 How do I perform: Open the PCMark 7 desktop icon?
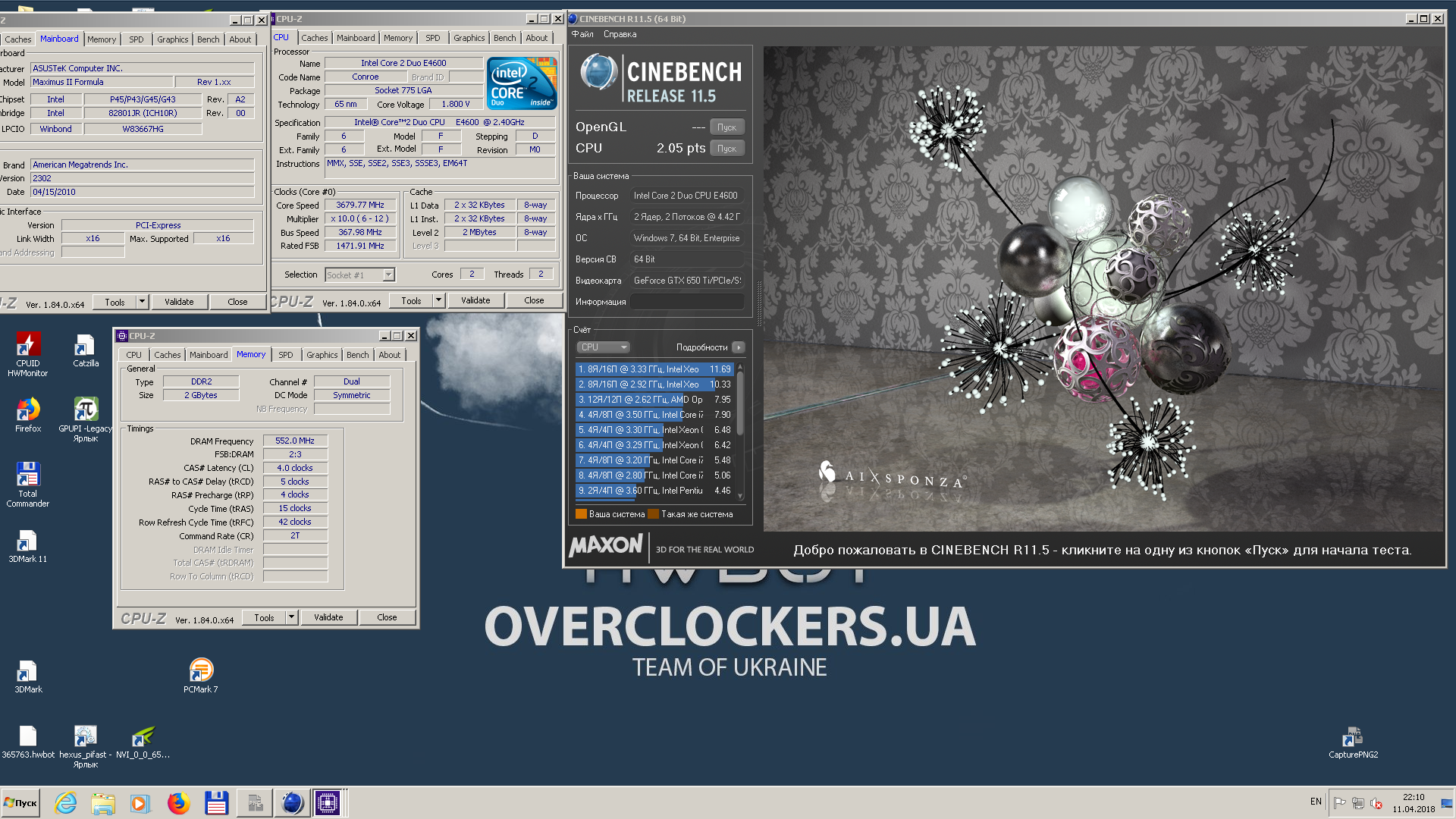coord(200,675)
